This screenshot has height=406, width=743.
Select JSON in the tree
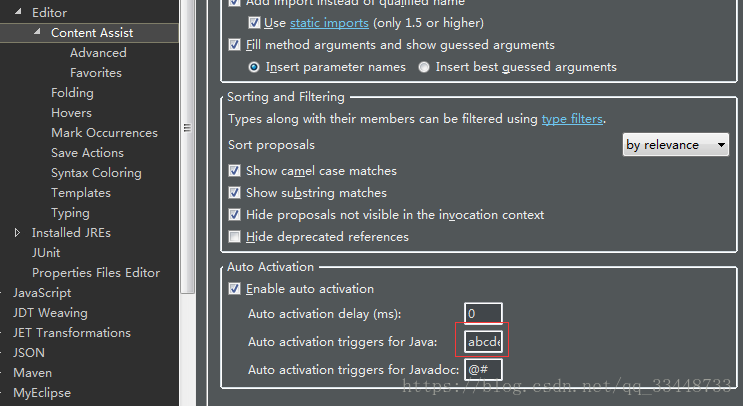coord(28,352)
